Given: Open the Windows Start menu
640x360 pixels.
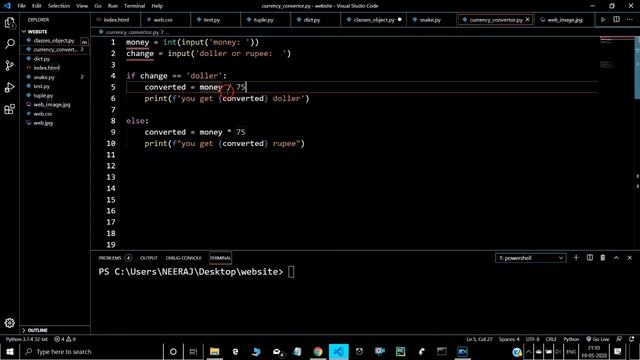Looking at the screenshot, I should click(x=10, y=351).
